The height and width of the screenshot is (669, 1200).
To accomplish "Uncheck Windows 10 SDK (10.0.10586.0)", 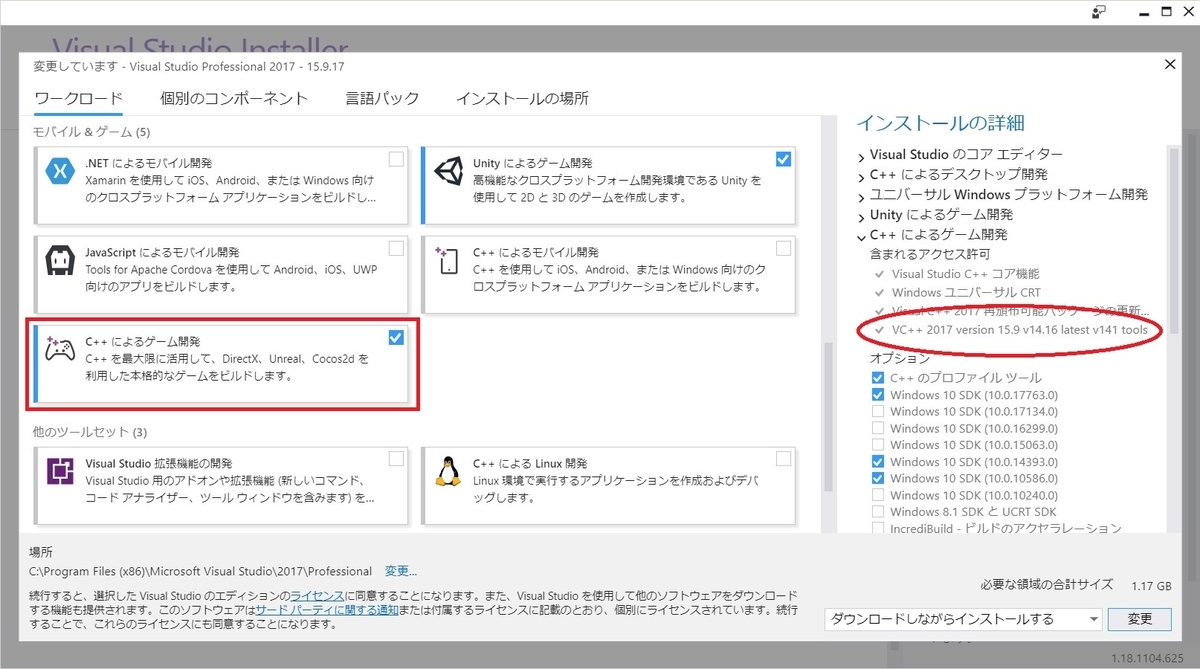I will pos(878,478).
